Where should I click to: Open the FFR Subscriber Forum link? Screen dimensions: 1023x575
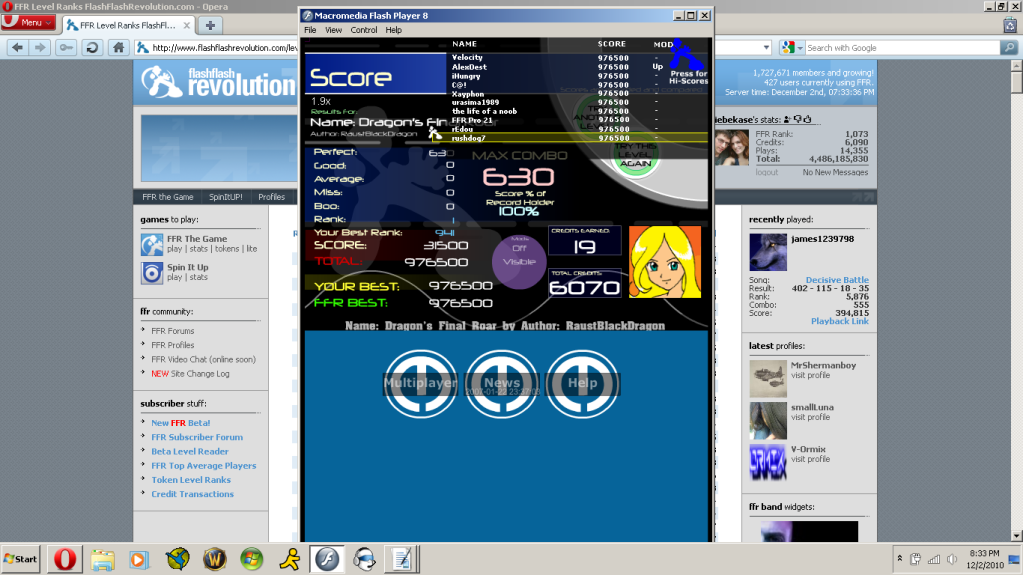[197, 437]
